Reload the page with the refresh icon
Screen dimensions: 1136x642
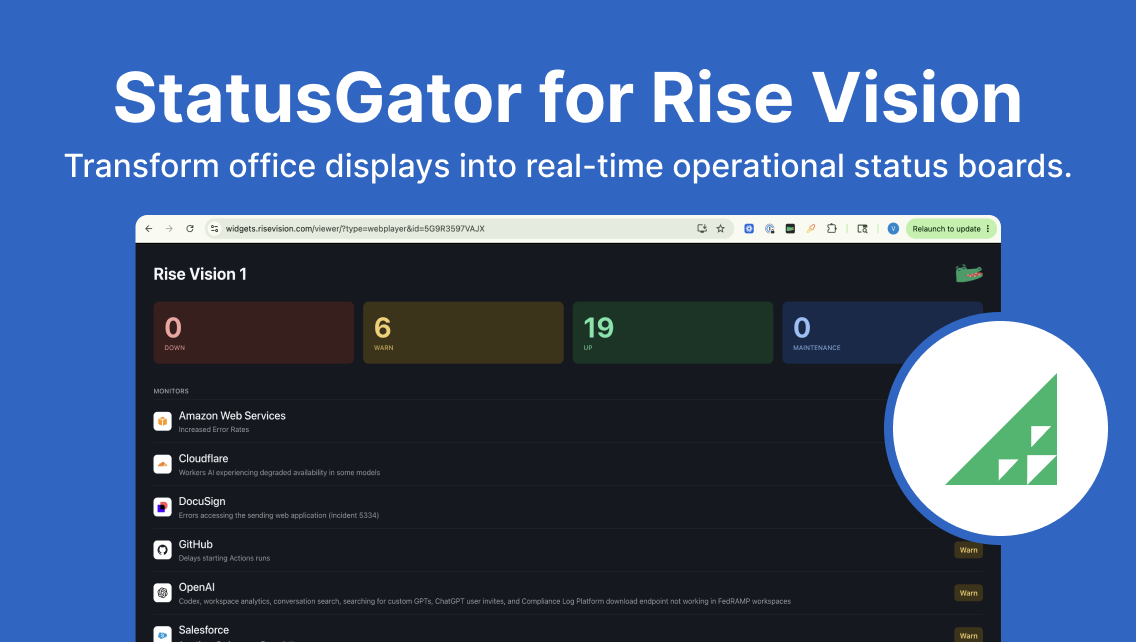190,228
